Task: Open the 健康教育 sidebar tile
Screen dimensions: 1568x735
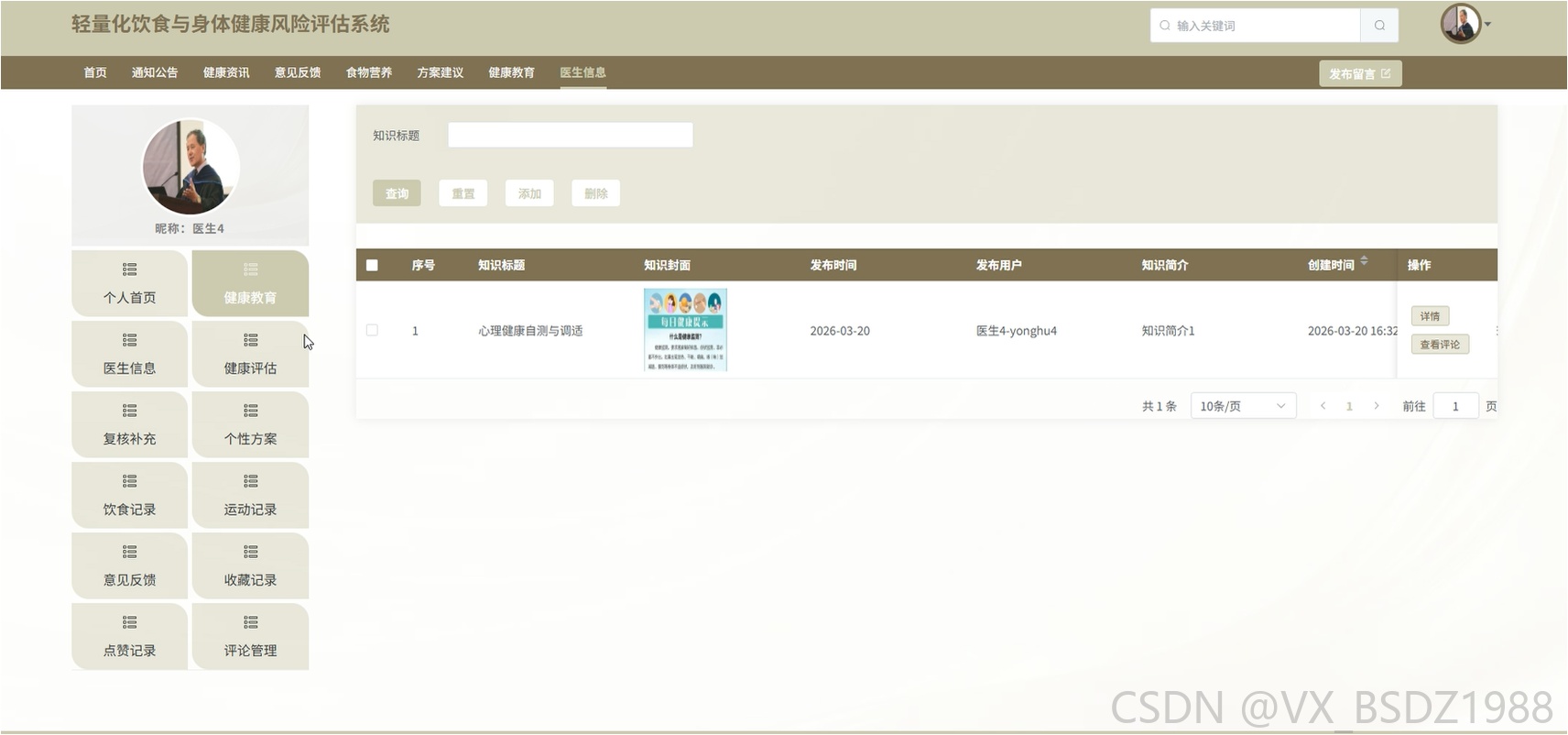Action: 250,284
